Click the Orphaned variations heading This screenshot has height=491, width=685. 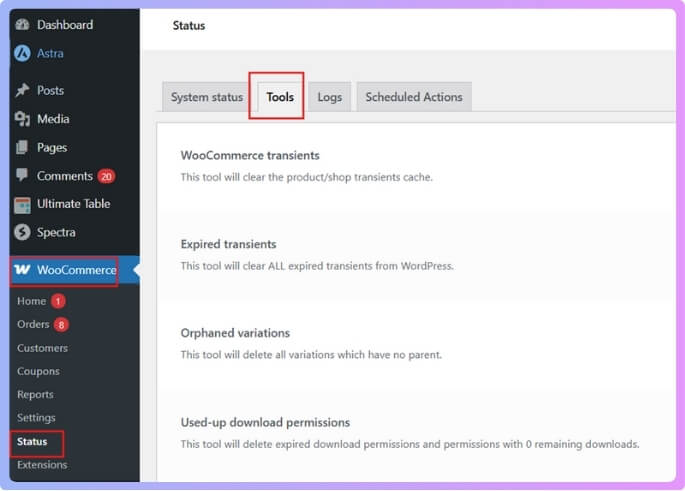235,333
